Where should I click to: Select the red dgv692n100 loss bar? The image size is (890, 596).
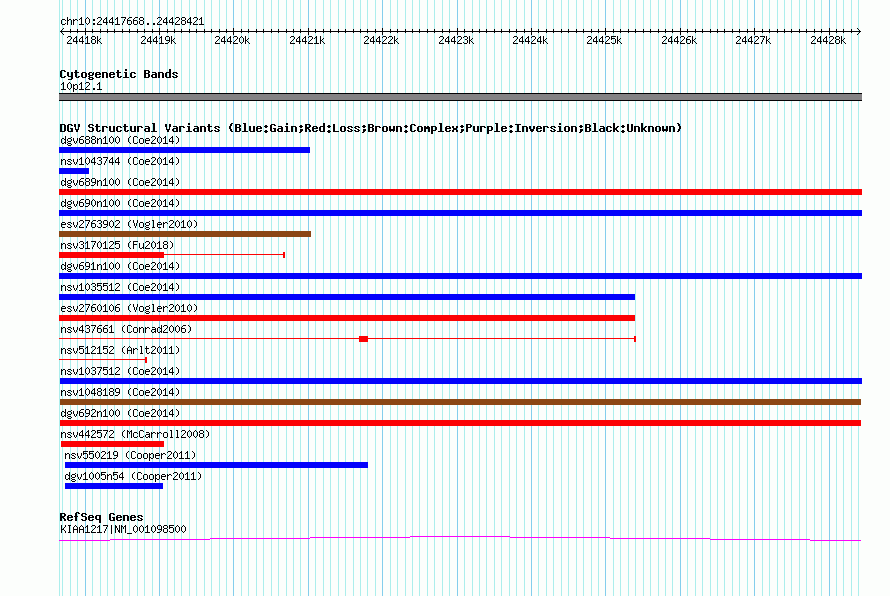coord(460,423)
